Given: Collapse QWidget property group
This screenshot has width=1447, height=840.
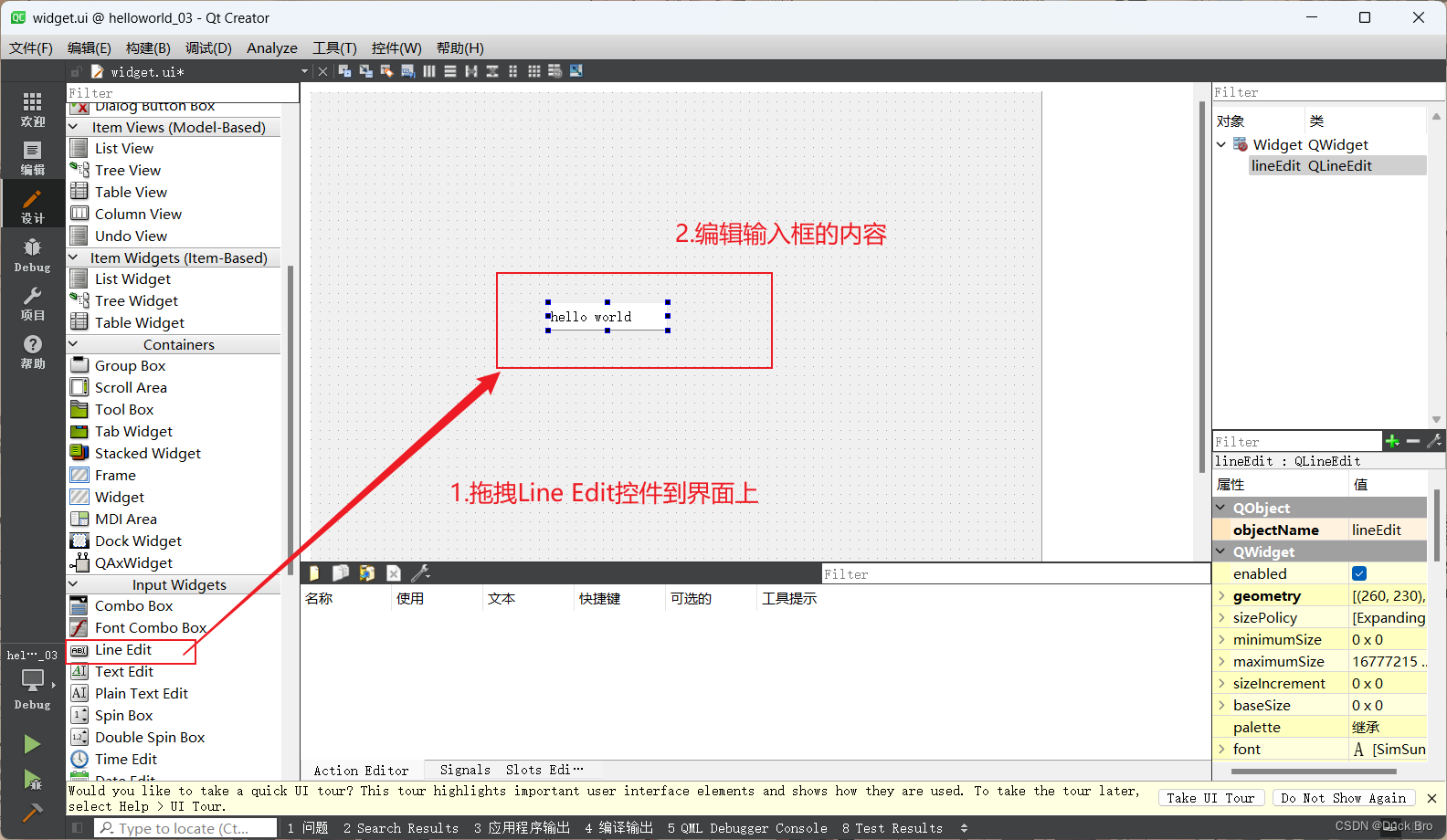Looking at the screenshot, I should coord(1221,551).
